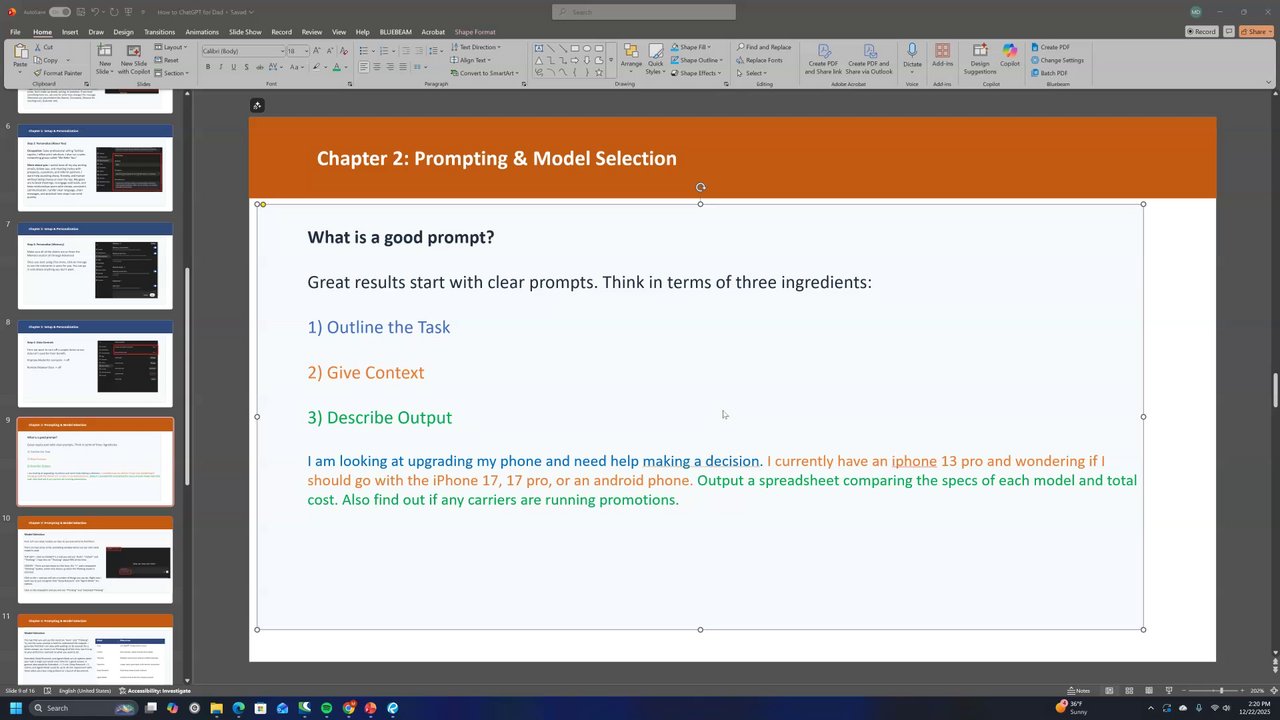This screenshot has height=720, width=1280.
Task: Open Quick Styles gallery
Action: tap(655, 58)
